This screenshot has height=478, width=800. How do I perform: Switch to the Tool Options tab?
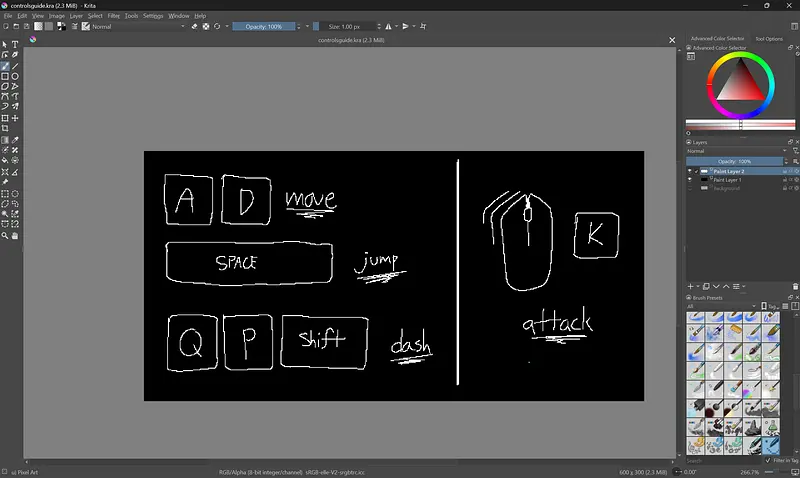(769, 38)
